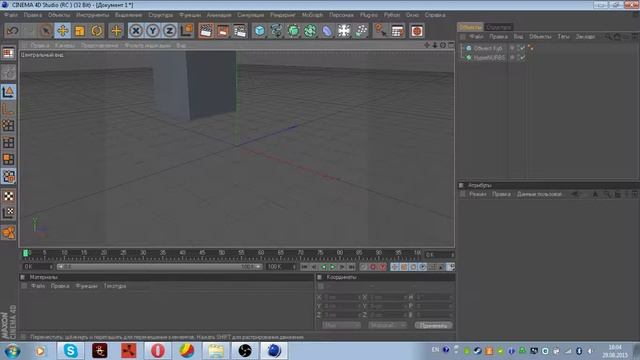Image resolution: width=640 pixels, height=360 pixels.
Task: Open the Python menu
Action: (392, 15)
